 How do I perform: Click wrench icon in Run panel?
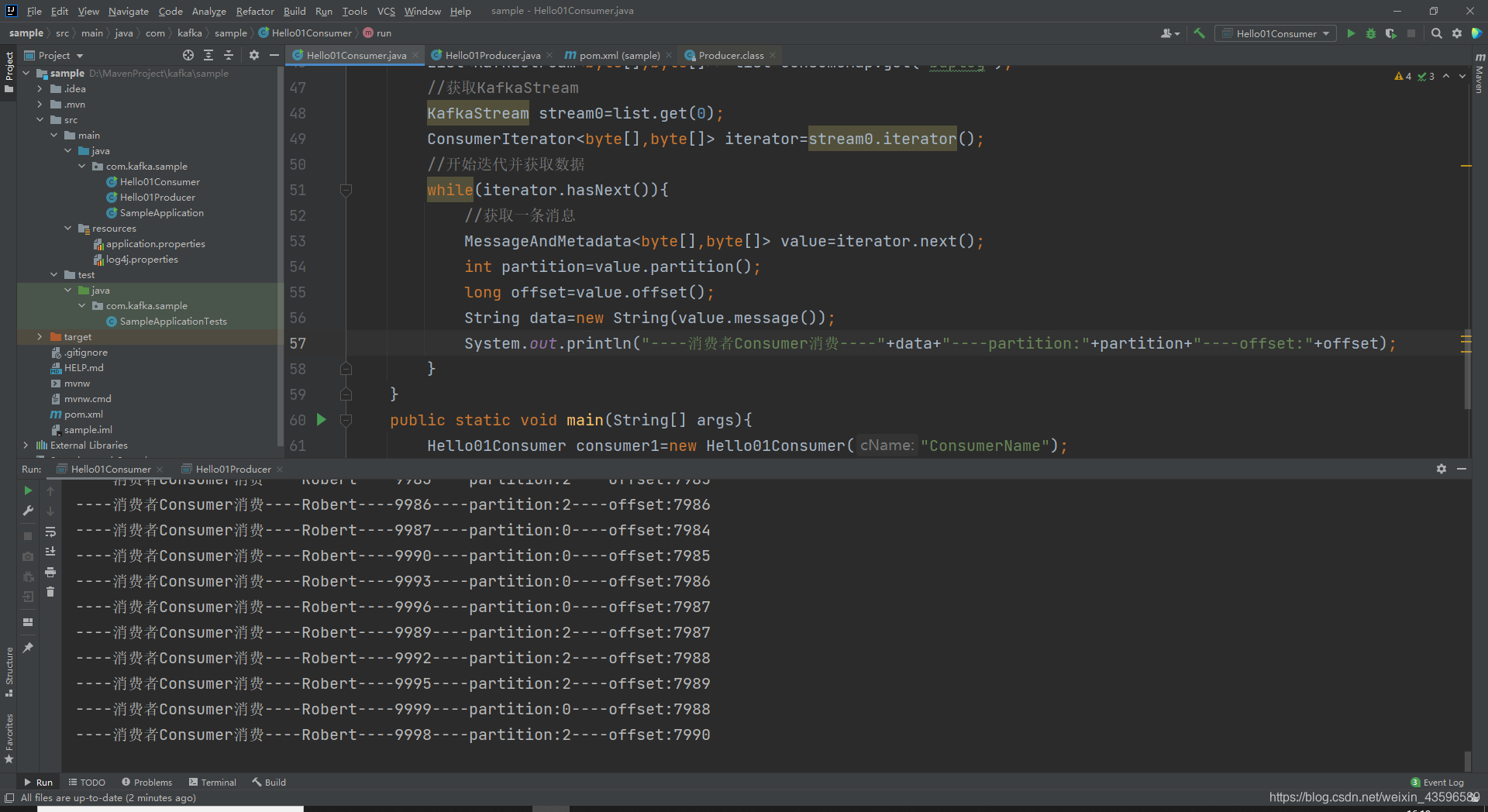(x=28, y=511)
